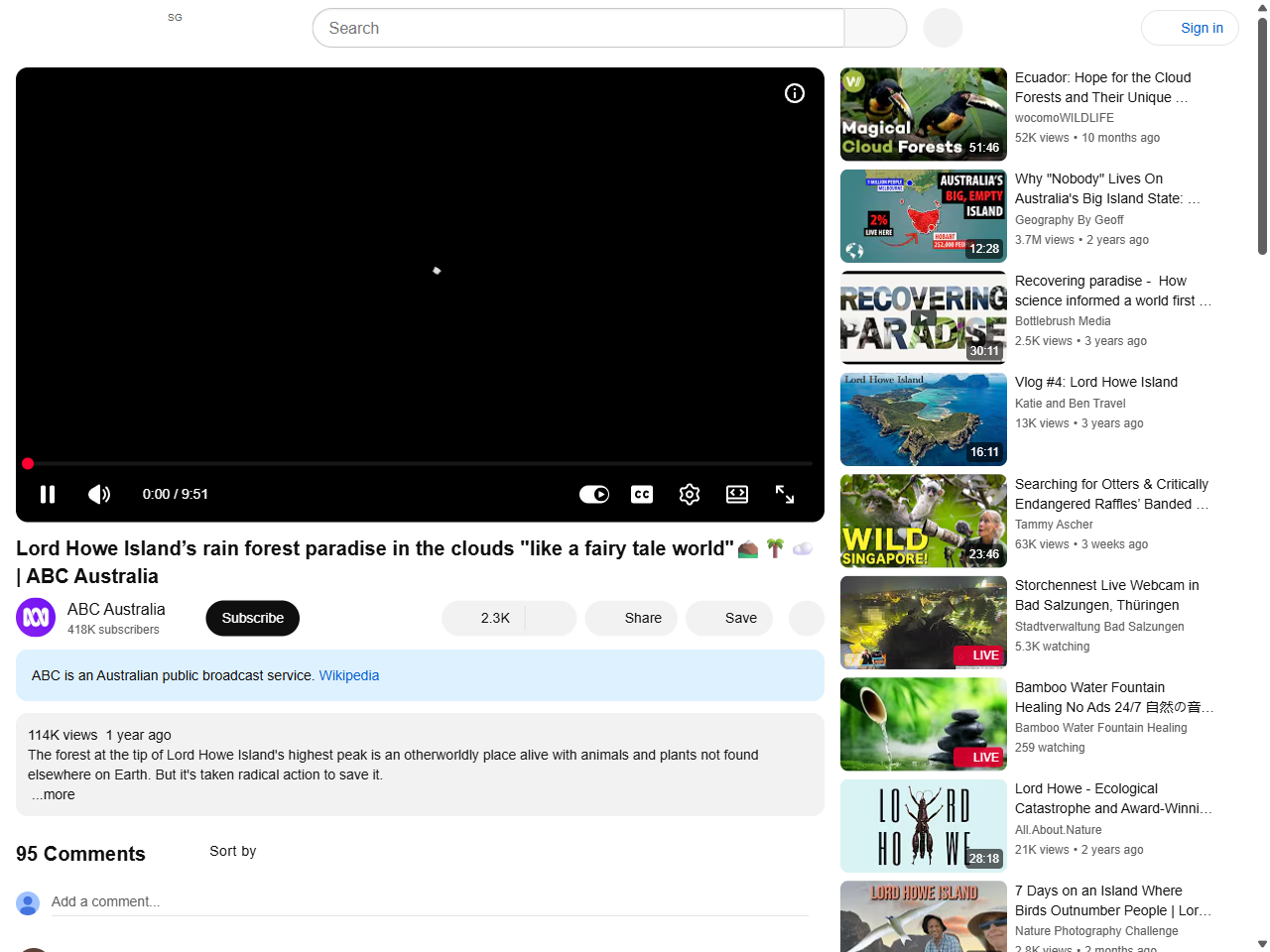The width and height of the screenshot is (1270, 952).
Task: Open Ecuador: Hope for the Cloud Forests title
Action: click(x=1103, y=87)
